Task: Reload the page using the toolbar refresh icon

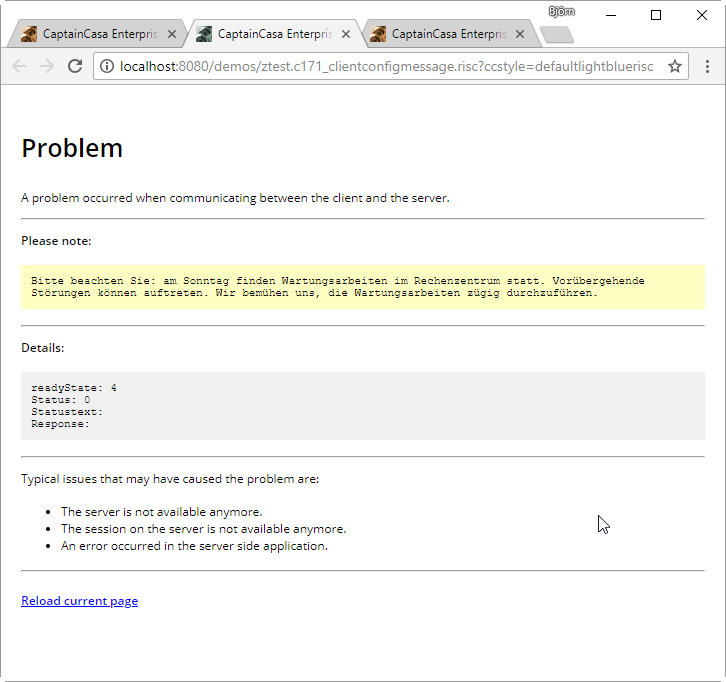Action: click(74, 66)
